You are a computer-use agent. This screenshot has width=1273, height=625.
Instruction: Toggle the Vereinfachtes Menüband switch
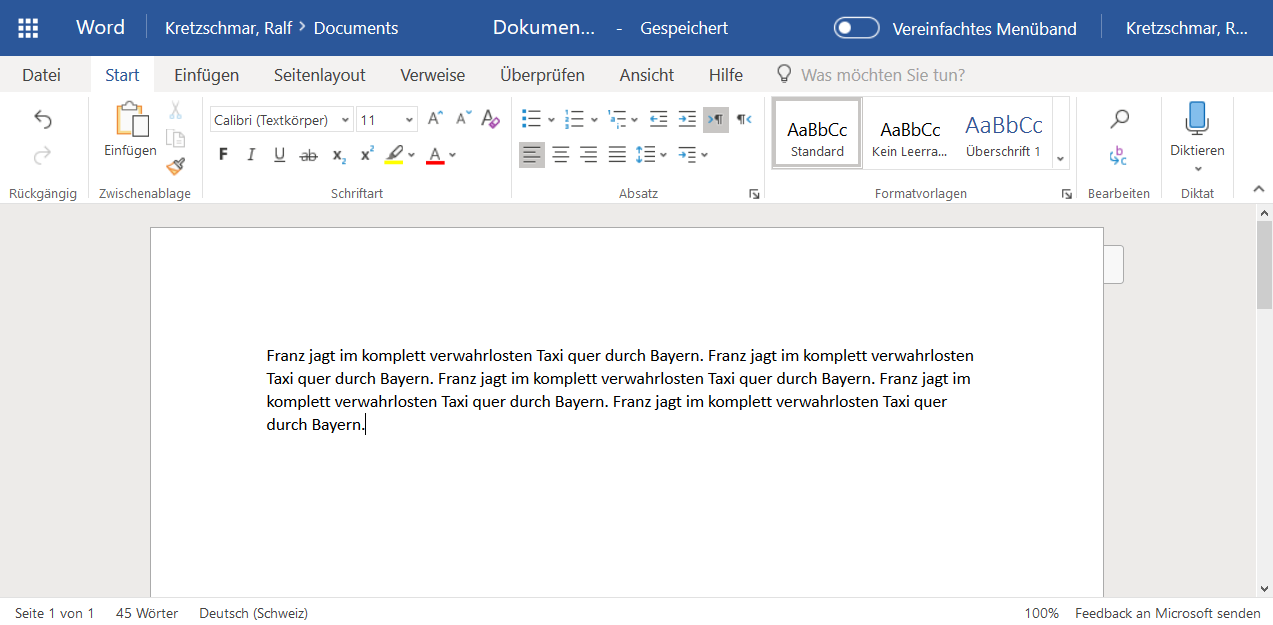click(x=856, y=28)
